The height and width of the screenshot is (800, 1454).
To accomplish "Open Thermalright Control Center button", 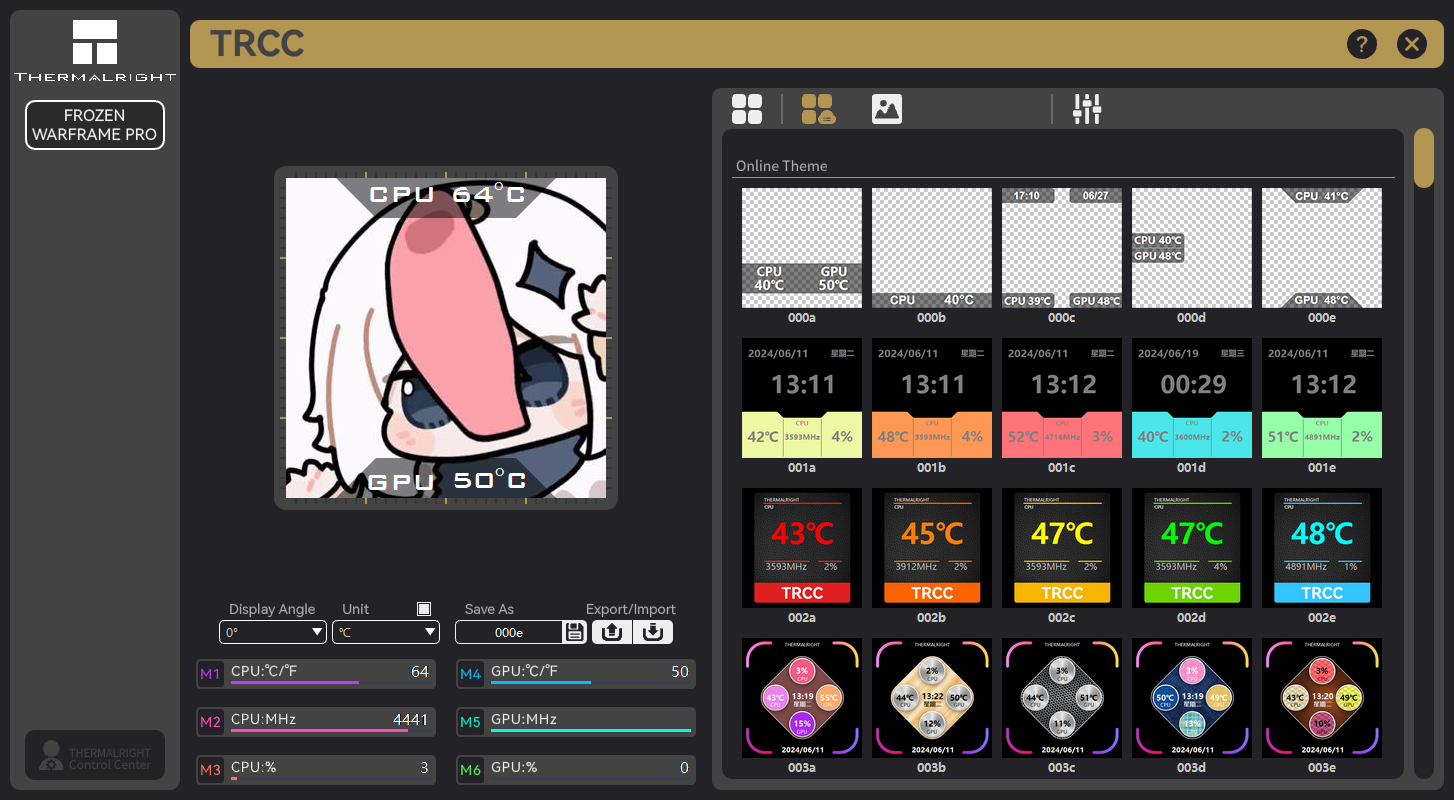I will [x=95, y=756].
